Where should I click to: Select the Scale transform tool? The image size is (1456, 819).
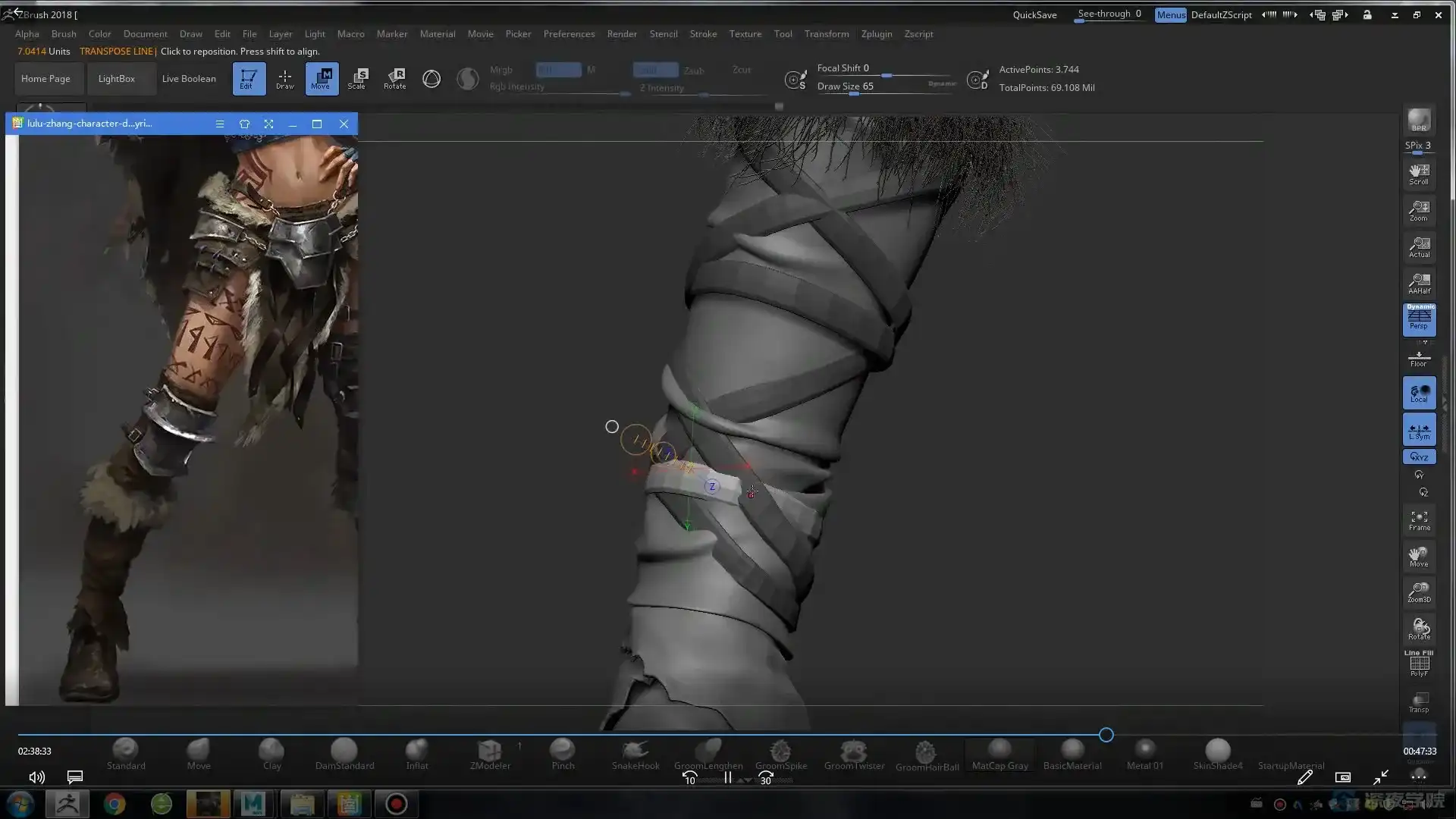[356, 78]
